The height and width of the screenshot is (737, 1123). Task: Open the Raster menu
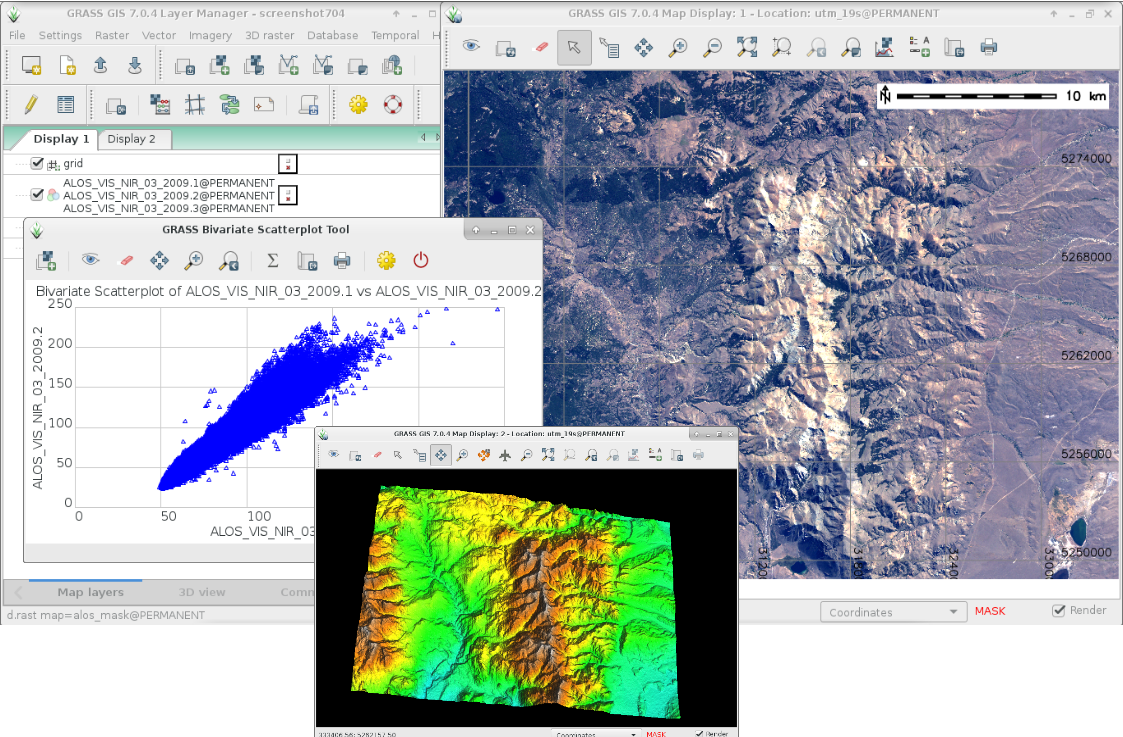[x=112, y=35]
